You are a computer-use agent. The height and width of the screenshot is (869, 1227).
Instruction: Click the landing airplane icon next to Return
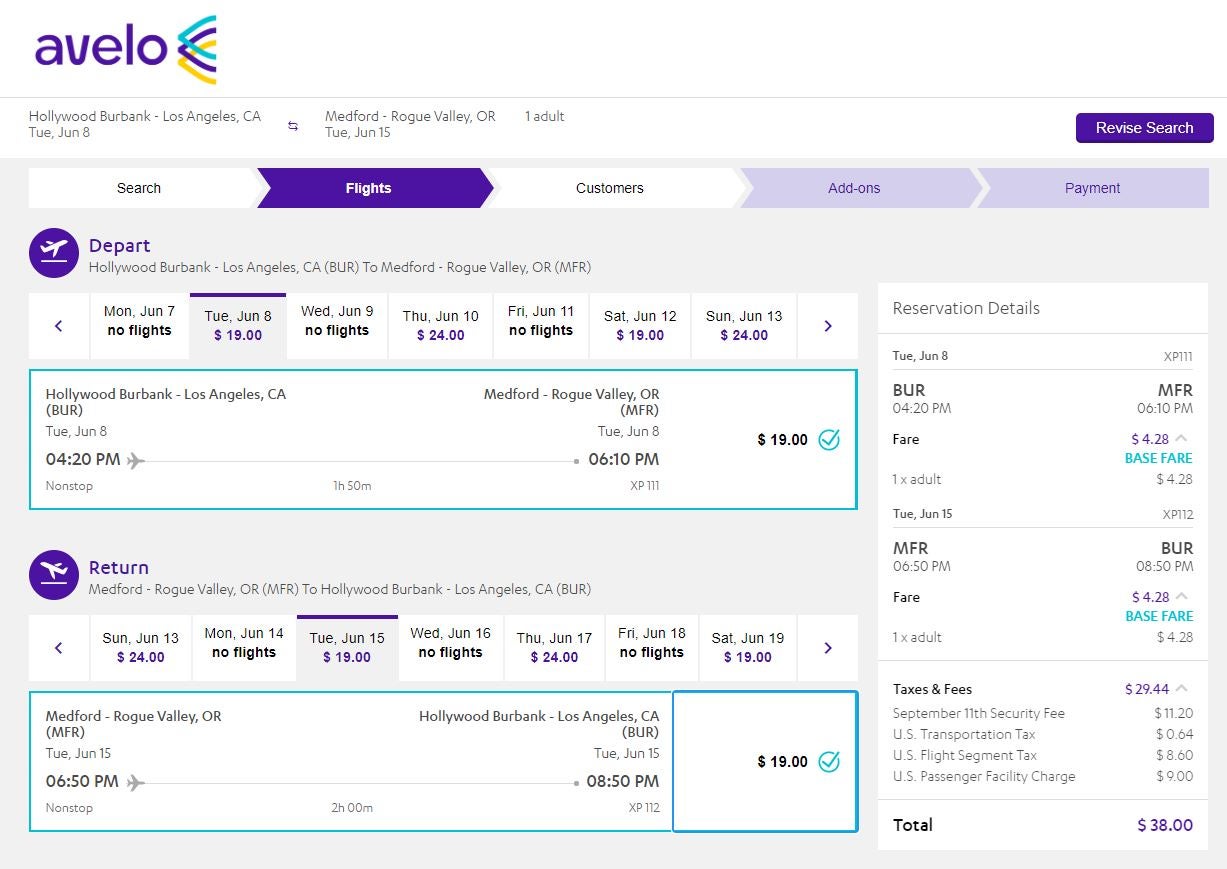point(53,574)
